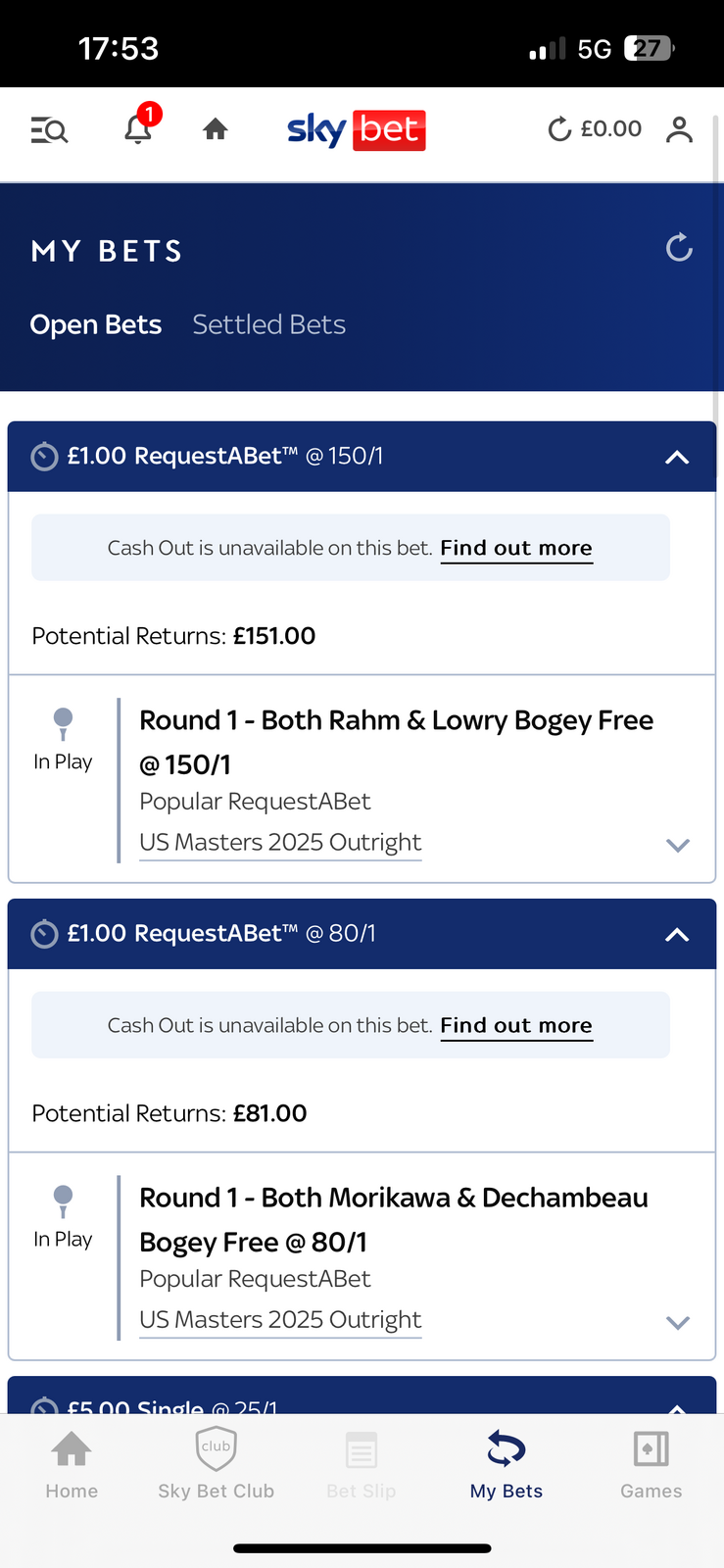
Task: Tap the home icon in header
Action: [216, 129]
